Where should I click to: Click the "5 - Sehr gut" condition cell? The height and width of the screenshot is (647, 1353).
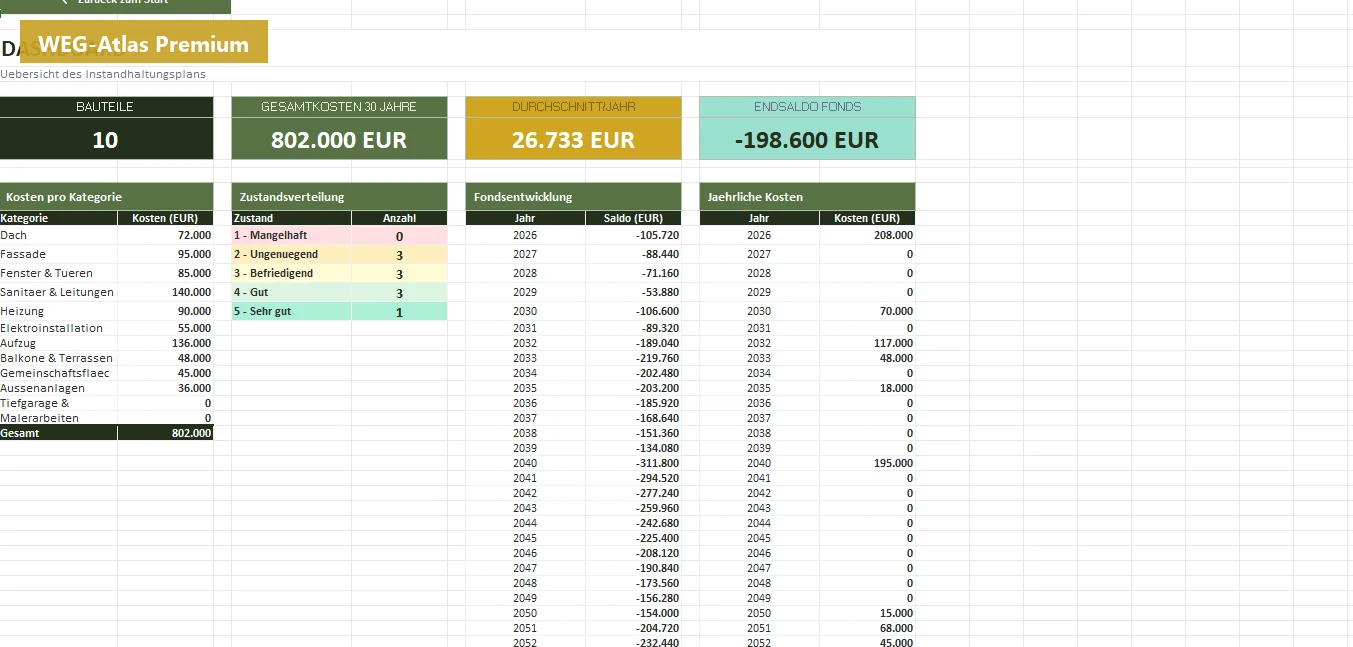[x=291, y=311]
